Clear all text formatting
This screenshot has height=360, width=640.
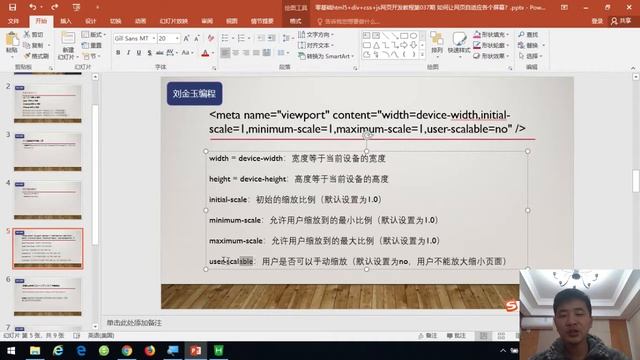pos(211,38)
